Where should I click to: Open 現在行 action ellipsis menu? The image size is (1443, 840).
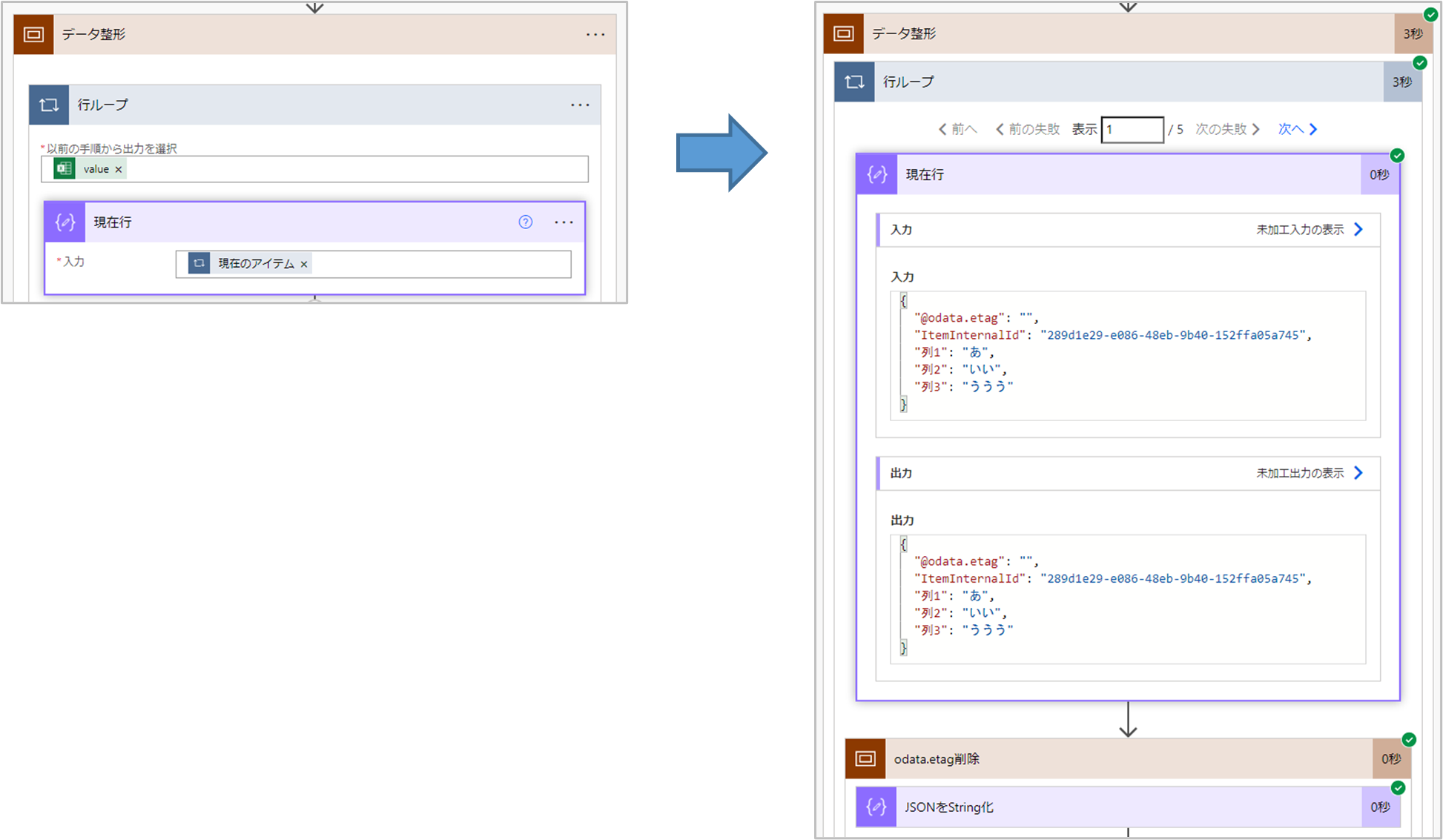tap(564, 222)
